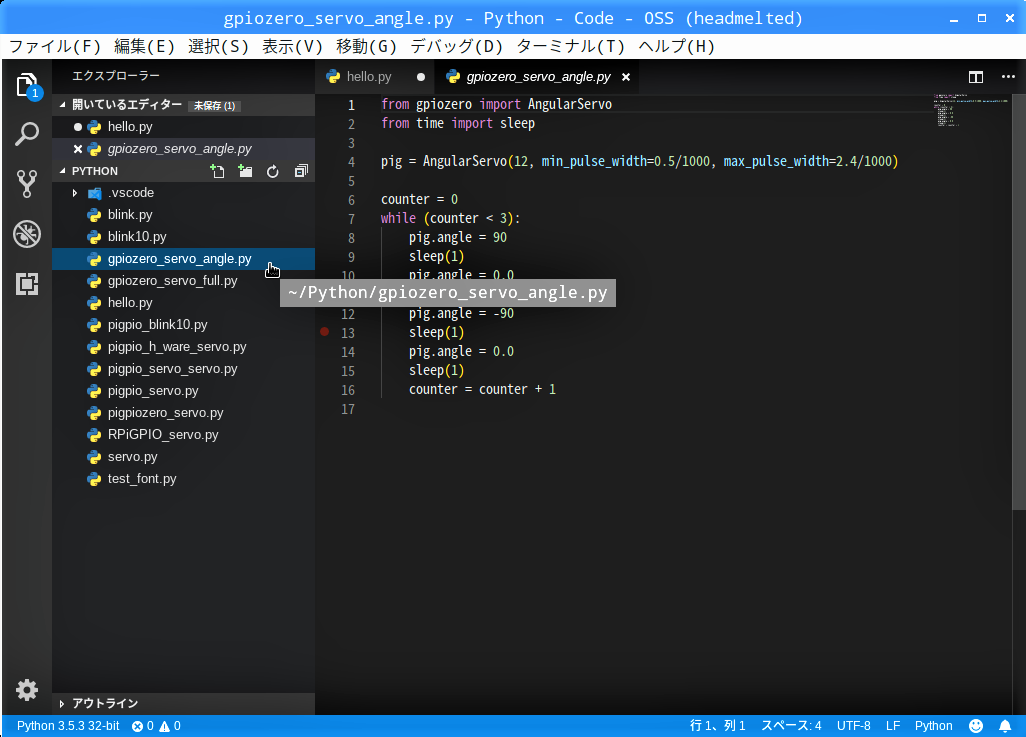Expand the .vscode folder
Image resolution: width=1026 pixels, height=737 pixels.
pos(75,193)
